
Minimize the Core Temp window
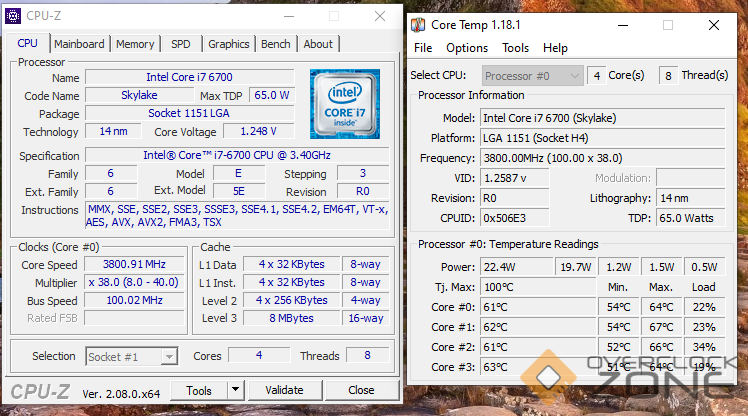[x=623, y=25]
